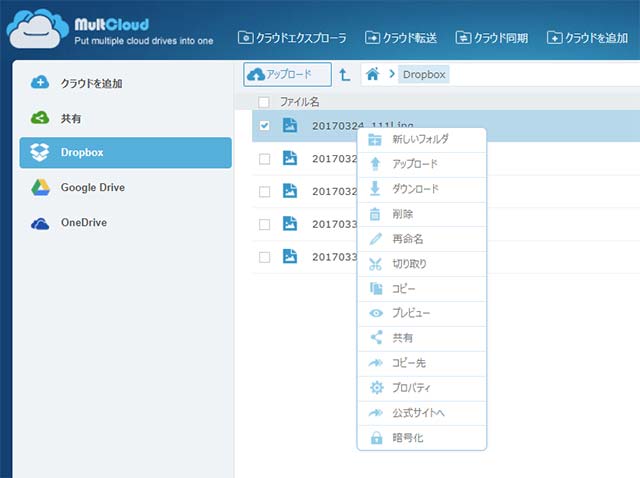Click the アップロード toolbar button
The width and height of the screenshot is (640, 478).
[287, 74]
